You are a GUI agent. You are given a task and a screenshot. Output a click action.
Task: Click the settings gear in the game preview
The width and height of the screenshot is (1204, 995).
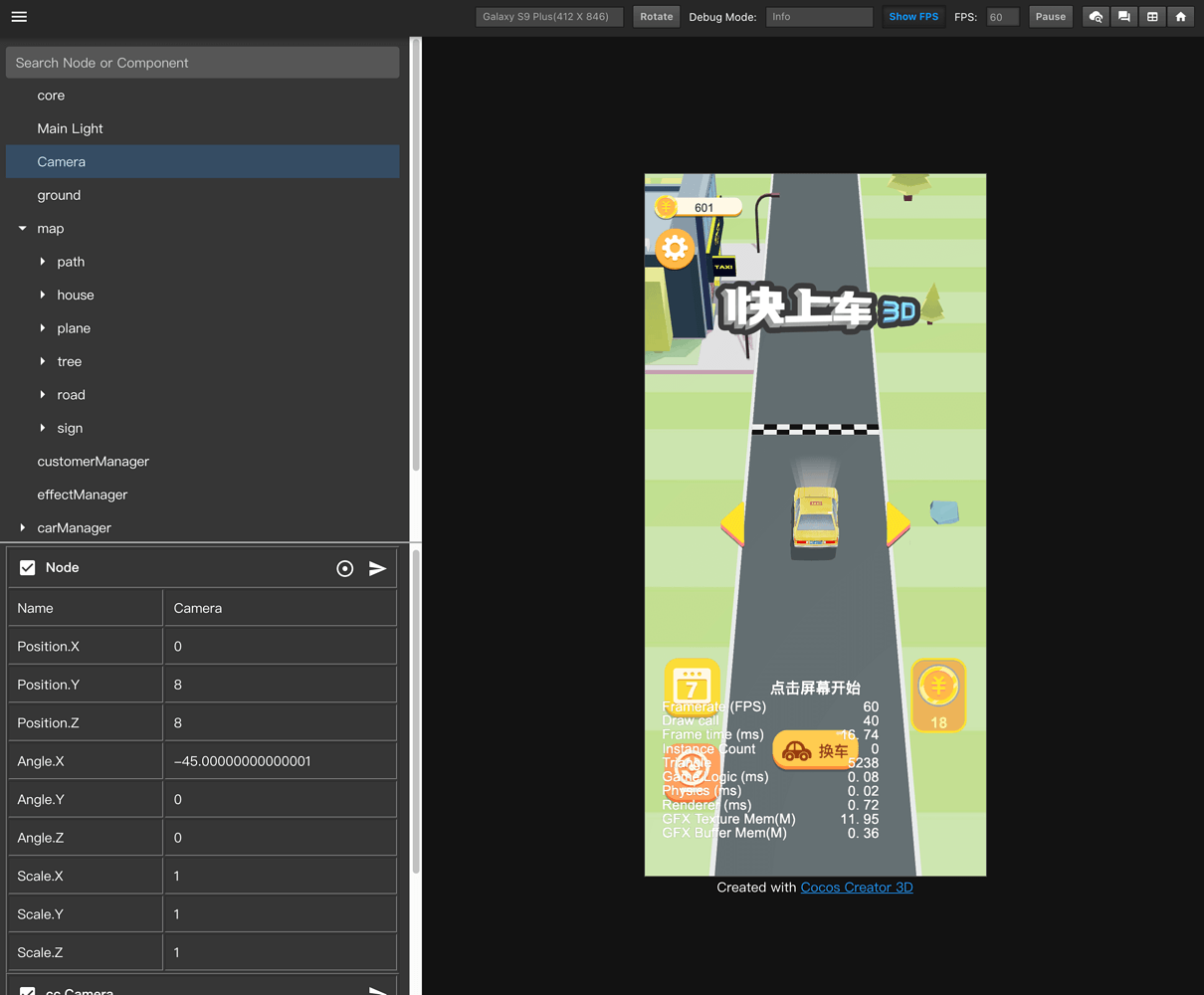point(675,249)
